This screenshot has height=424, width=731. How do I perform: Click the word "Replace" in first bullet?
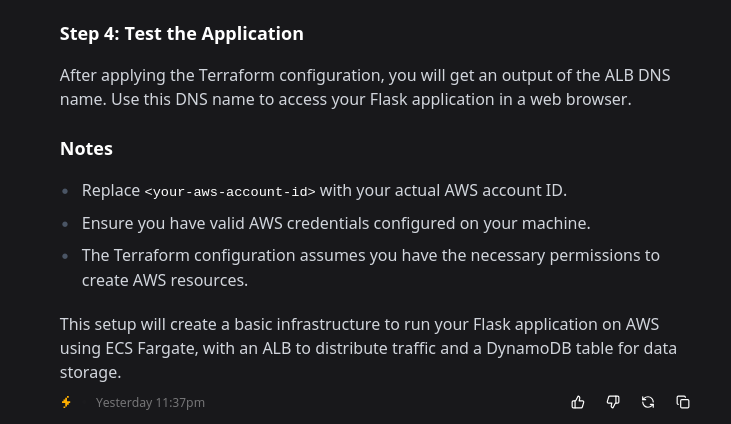[x=111, y=190]
